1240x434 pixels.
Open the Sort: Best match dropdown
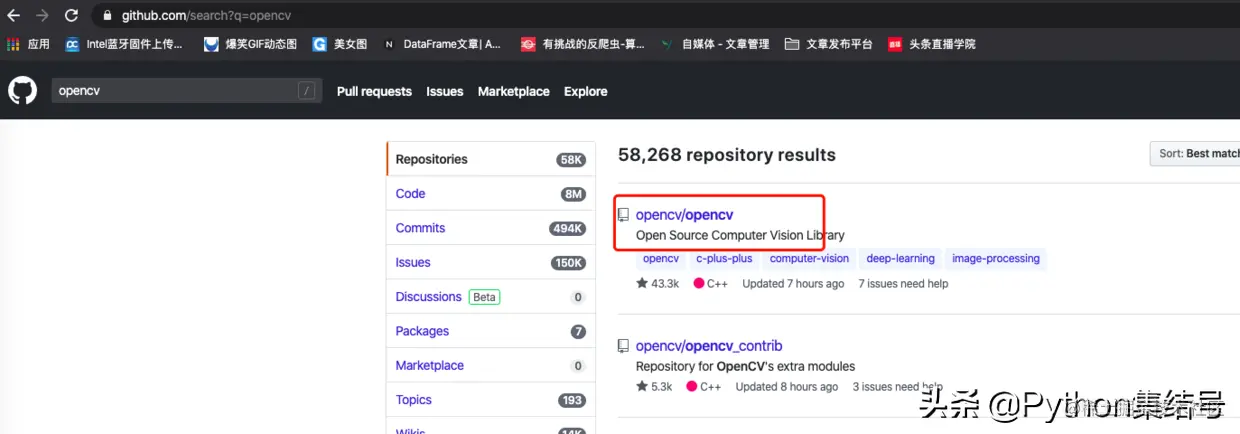click(x=1195, y=154)
